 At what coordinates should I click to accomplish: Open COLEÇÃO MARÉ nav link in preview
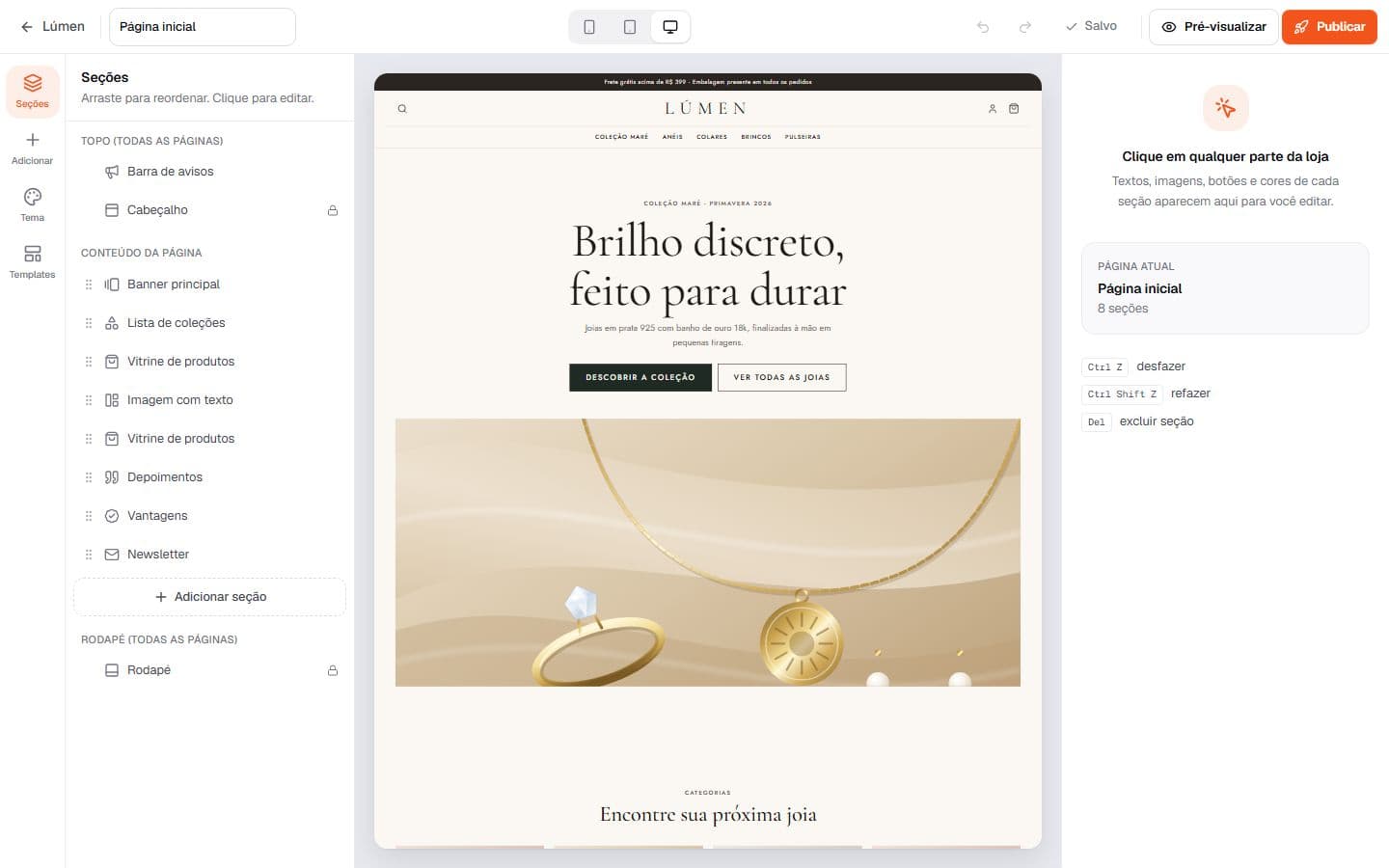click(621, 137)
